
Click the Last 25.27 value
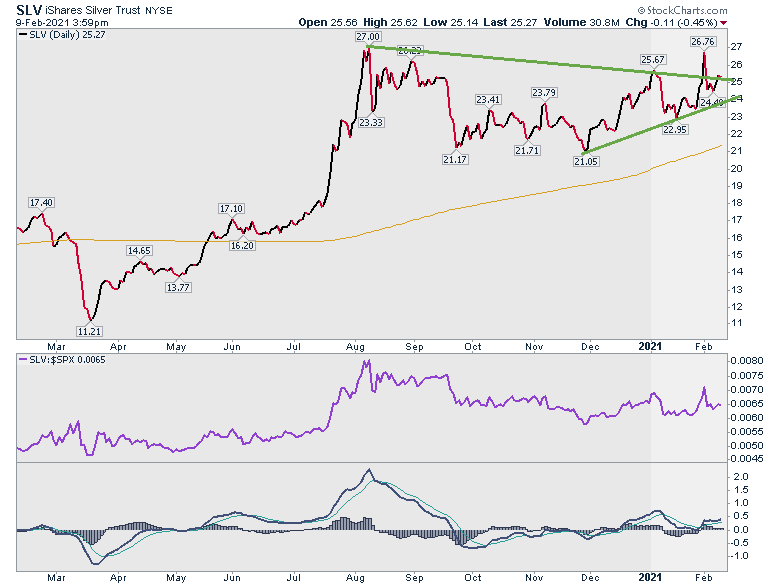point(510,22)
